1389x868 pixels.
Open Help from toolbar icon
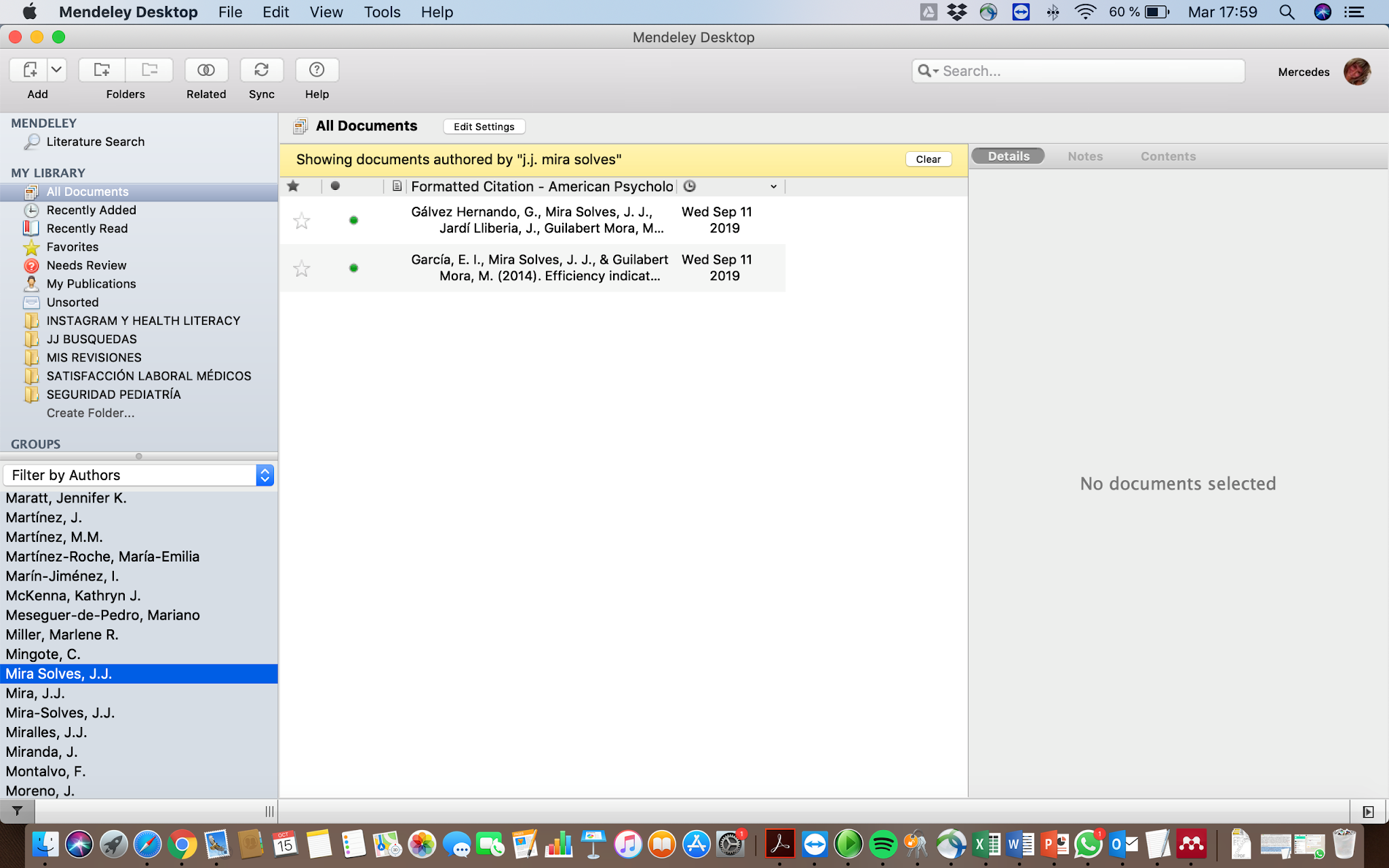317,70
